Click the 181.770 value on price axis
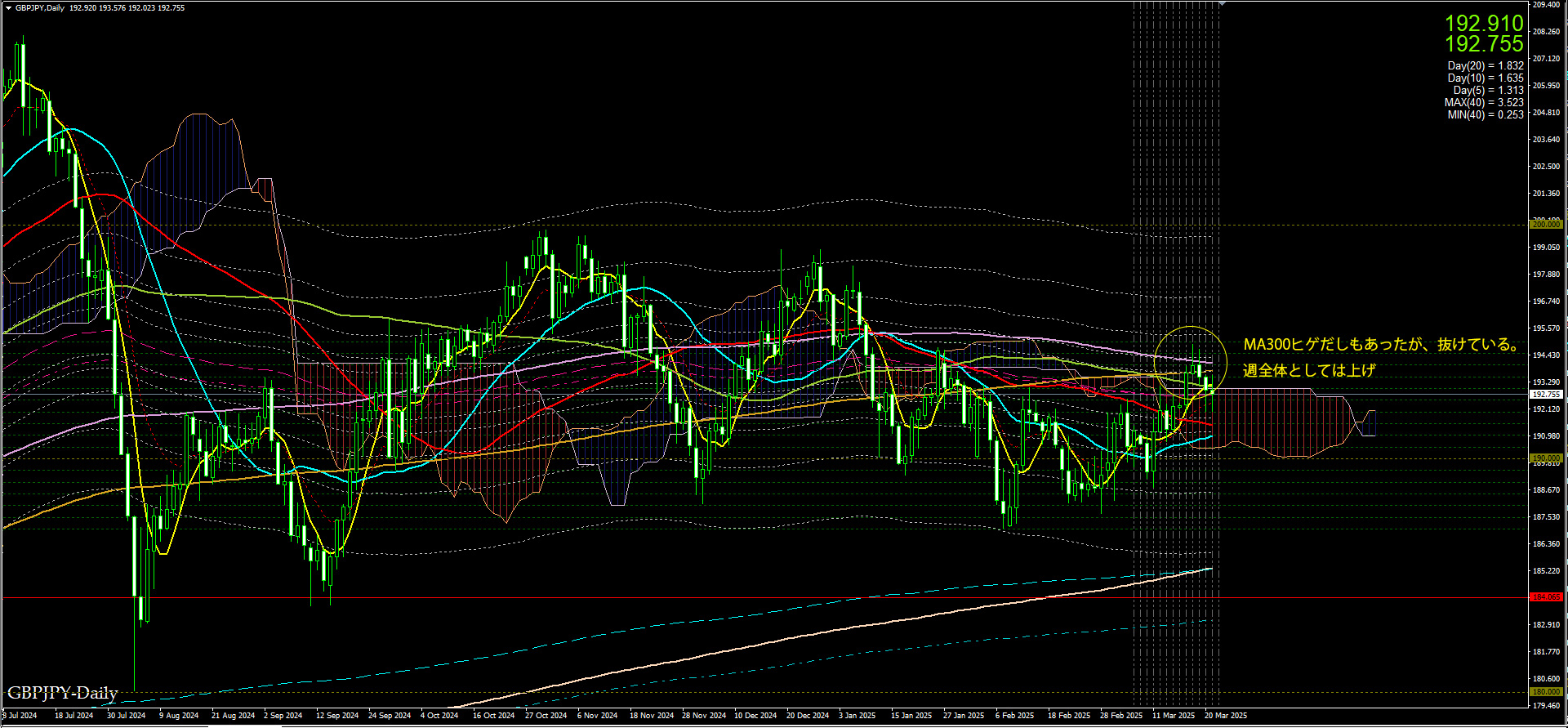This screenshot has height=728, width=1568. [x=1546, y=652]
